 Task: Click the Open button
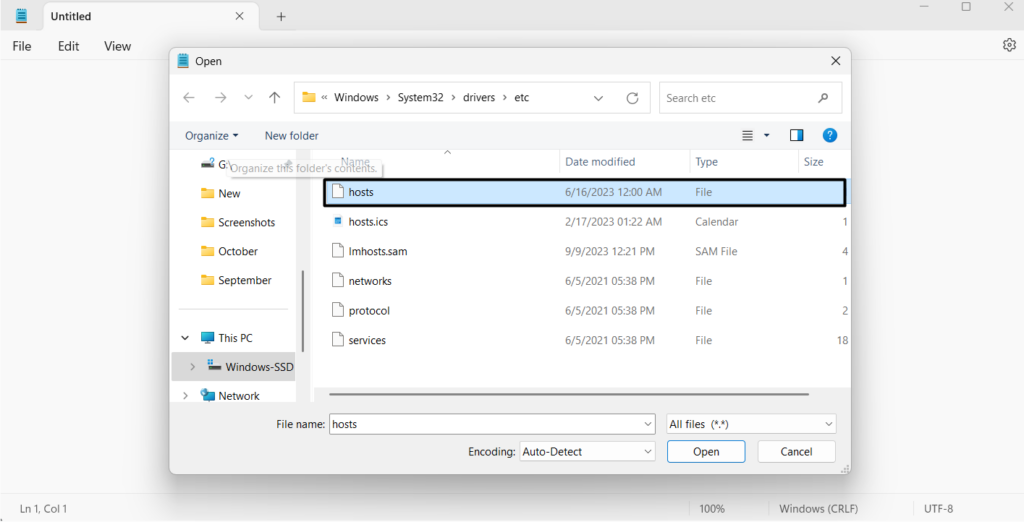[706, 452]
